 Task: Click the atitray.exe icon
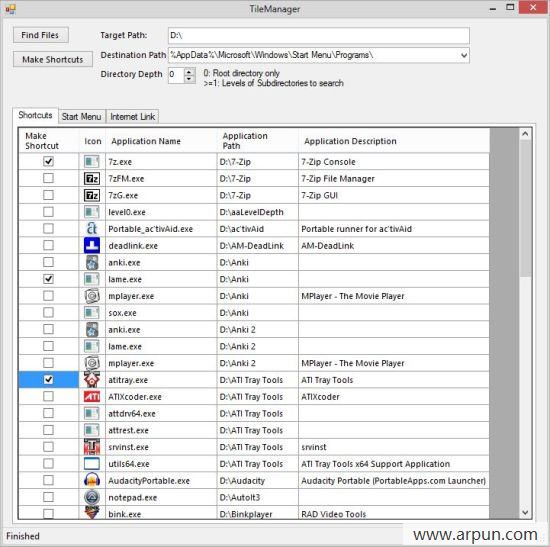[x=92, y=380]
